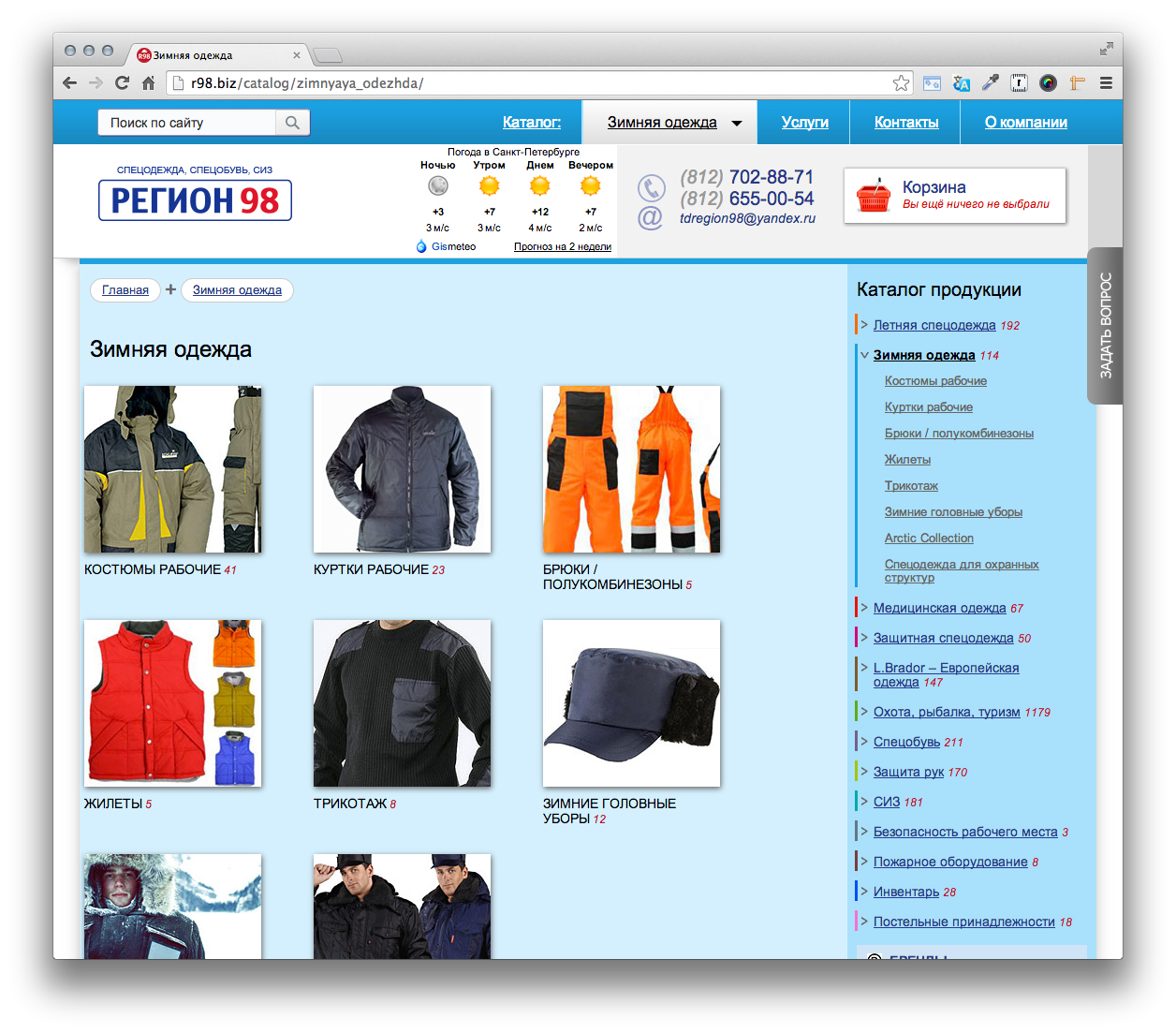Expand the Летняя спецодежда catalog section
Viewport: 1176px width, 1033px height.
(x=864, y=325)
